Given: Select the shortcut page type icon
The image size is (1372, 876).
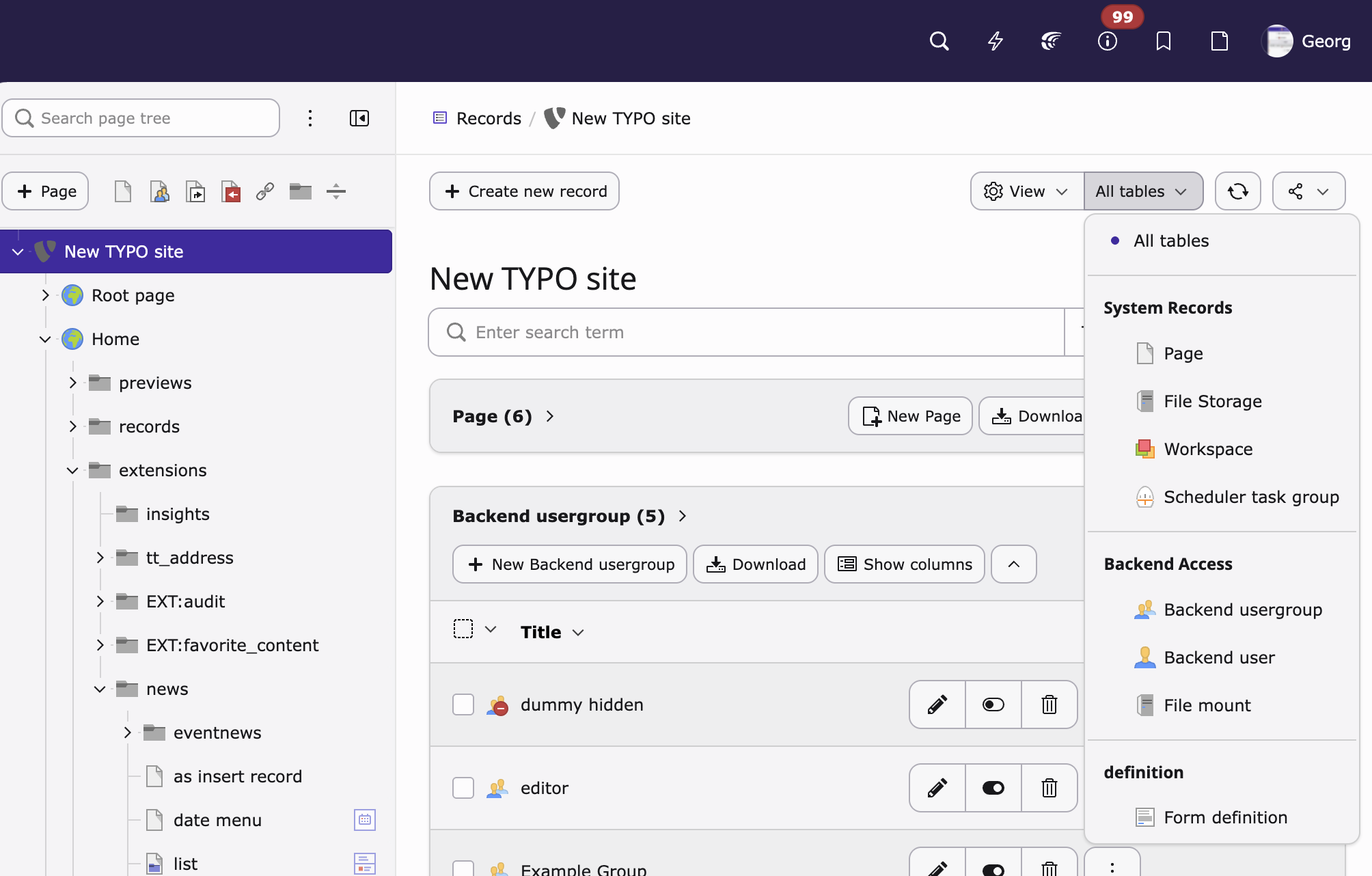Looking at the screenshot, I should point(195,191).
